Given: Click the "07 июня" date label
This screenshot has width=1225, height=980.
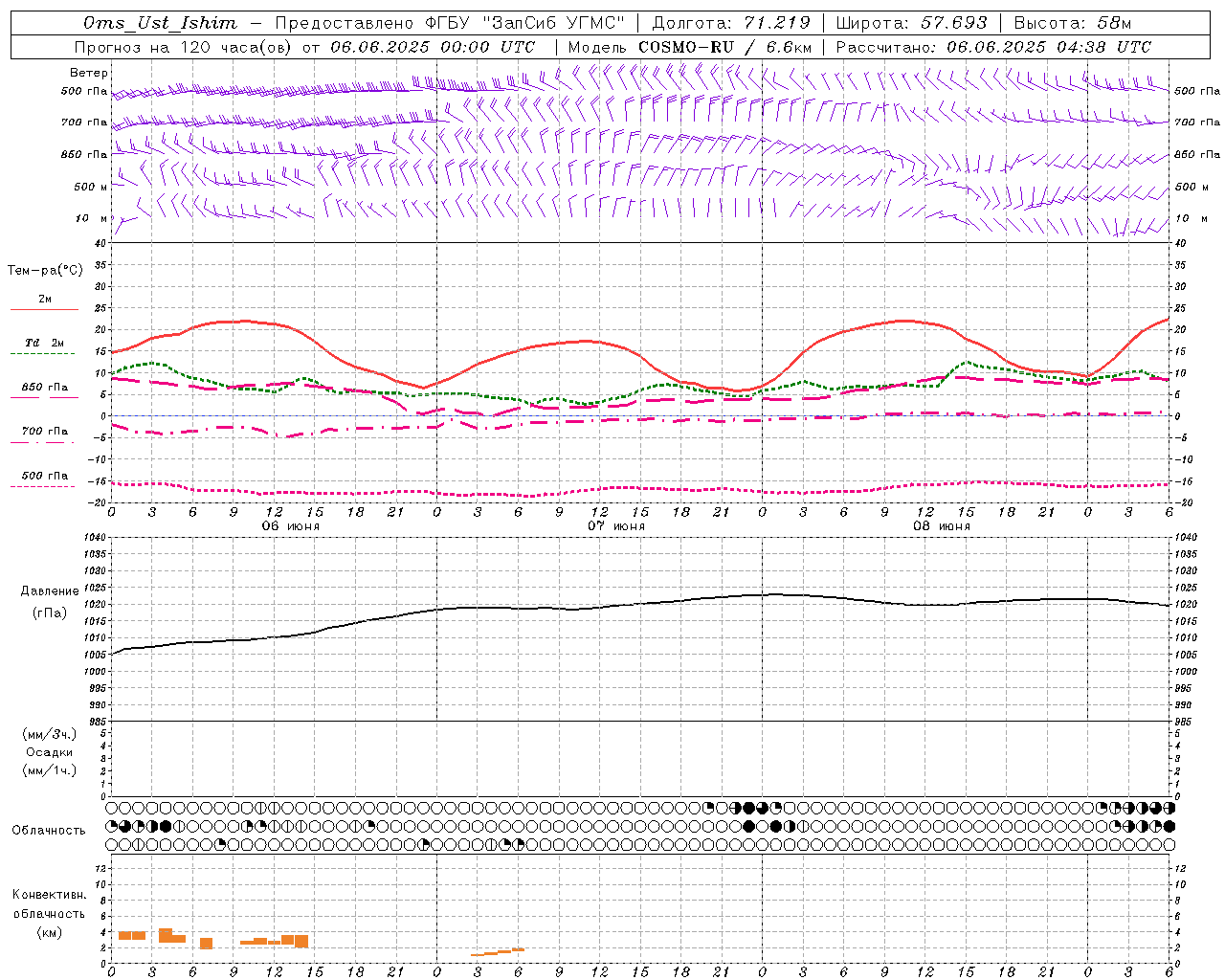Looking at the screenshot, I should click(x=616, y=526).
